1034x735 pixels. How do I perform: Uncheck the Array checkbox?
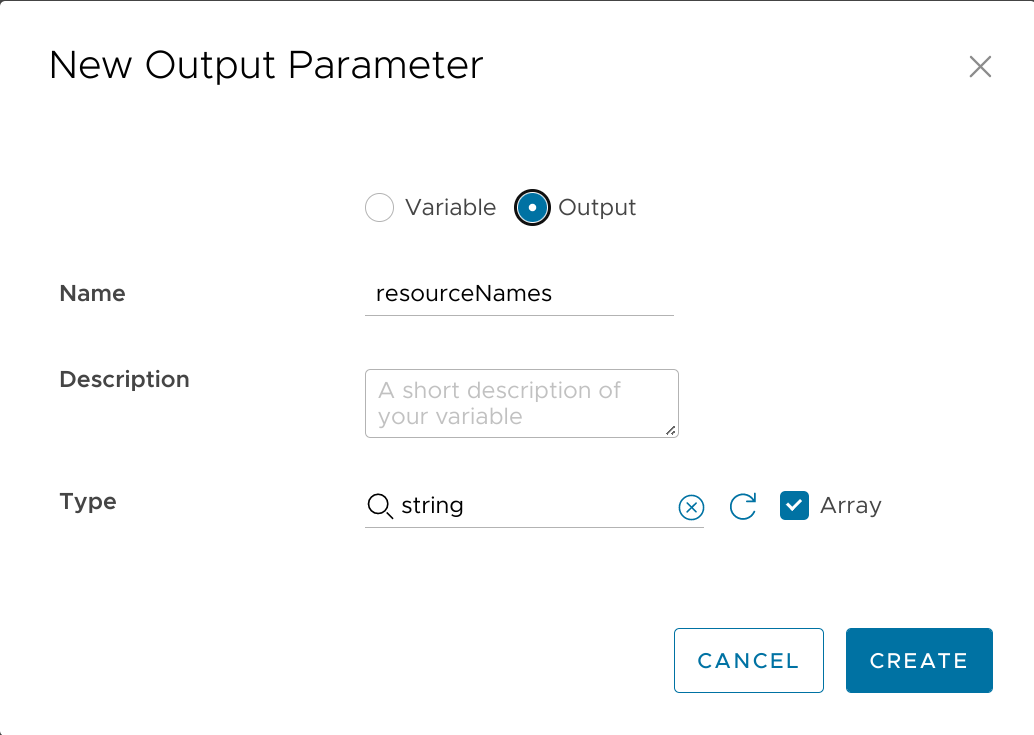pyautogui.click(x=795, y=506)
